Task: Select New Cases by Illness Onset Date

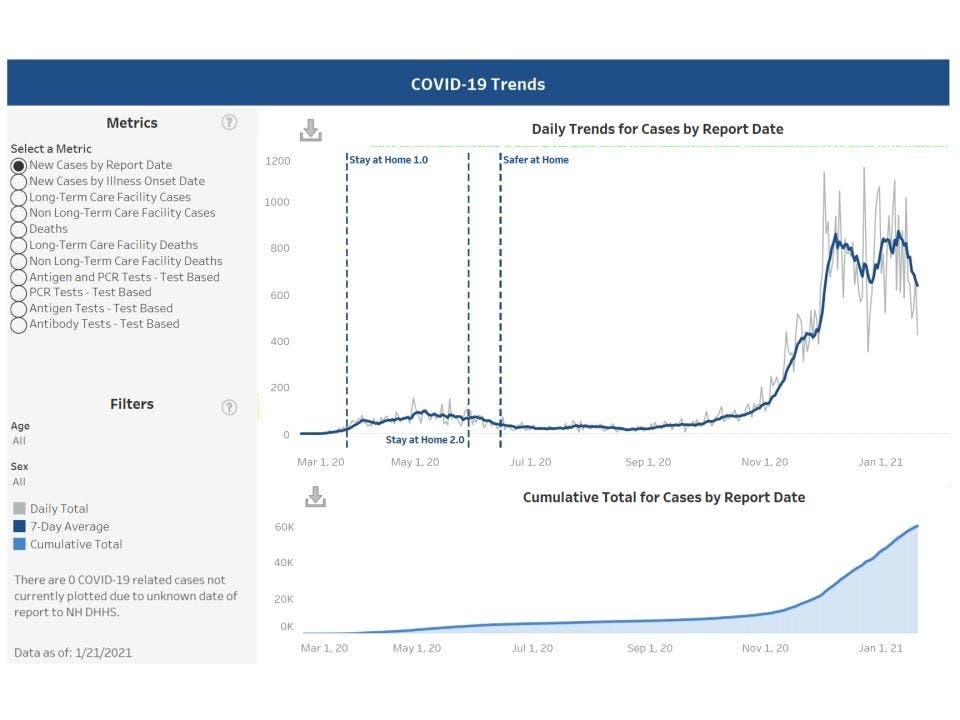Action: coord(18,181)
